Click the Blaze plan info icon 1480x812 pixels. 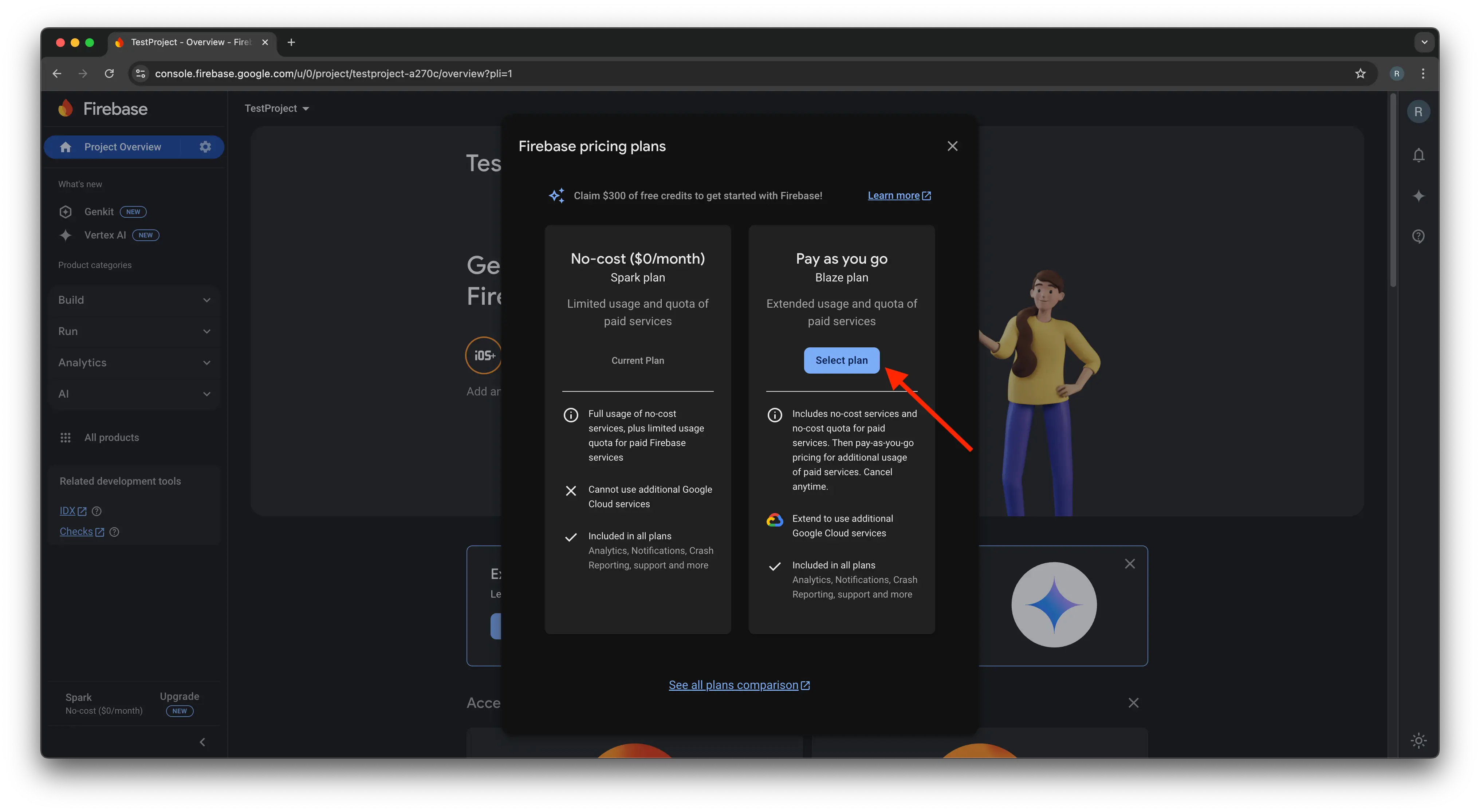[775, 415]
